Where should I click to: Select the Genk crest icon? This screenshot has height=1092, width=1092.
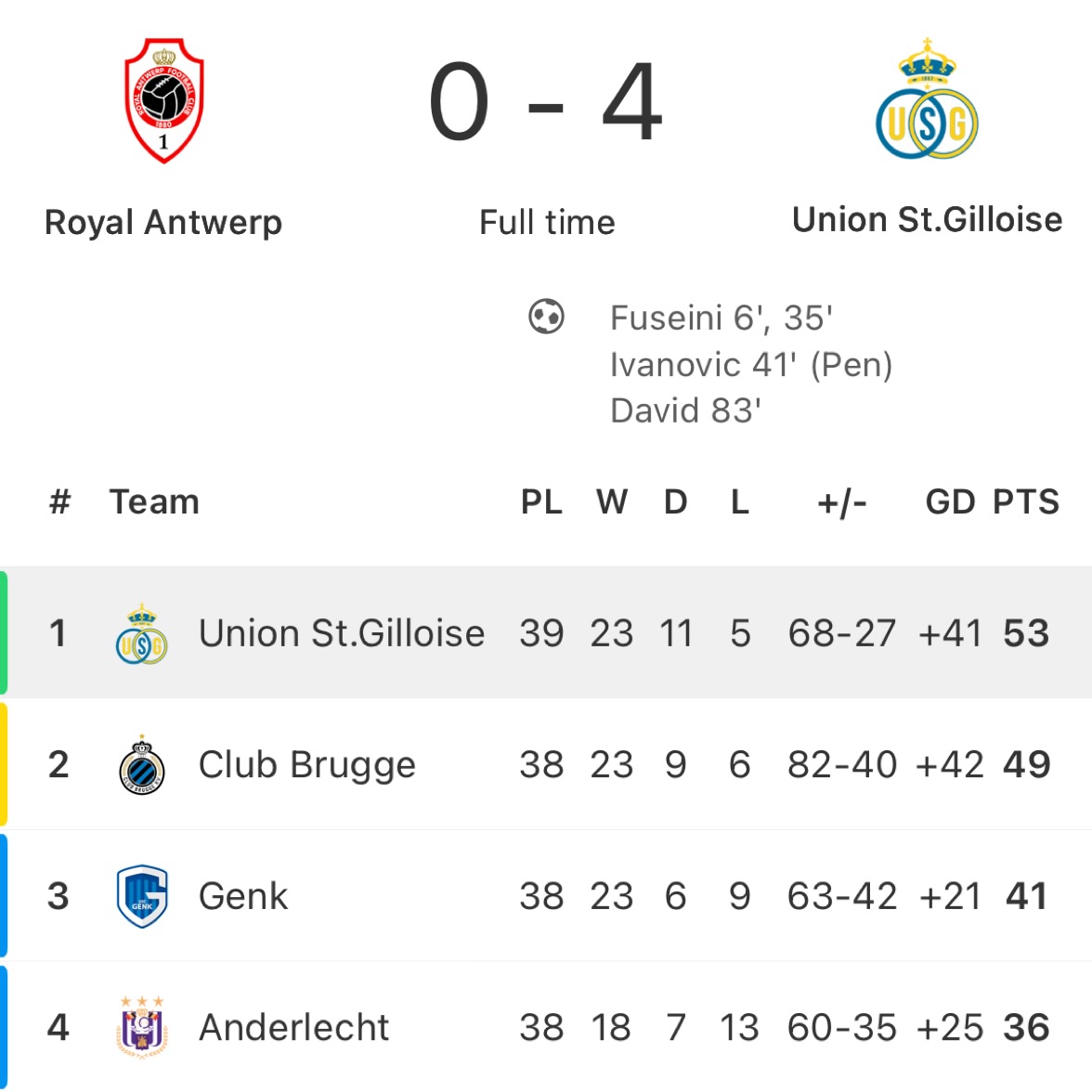[x=142, y=896]
